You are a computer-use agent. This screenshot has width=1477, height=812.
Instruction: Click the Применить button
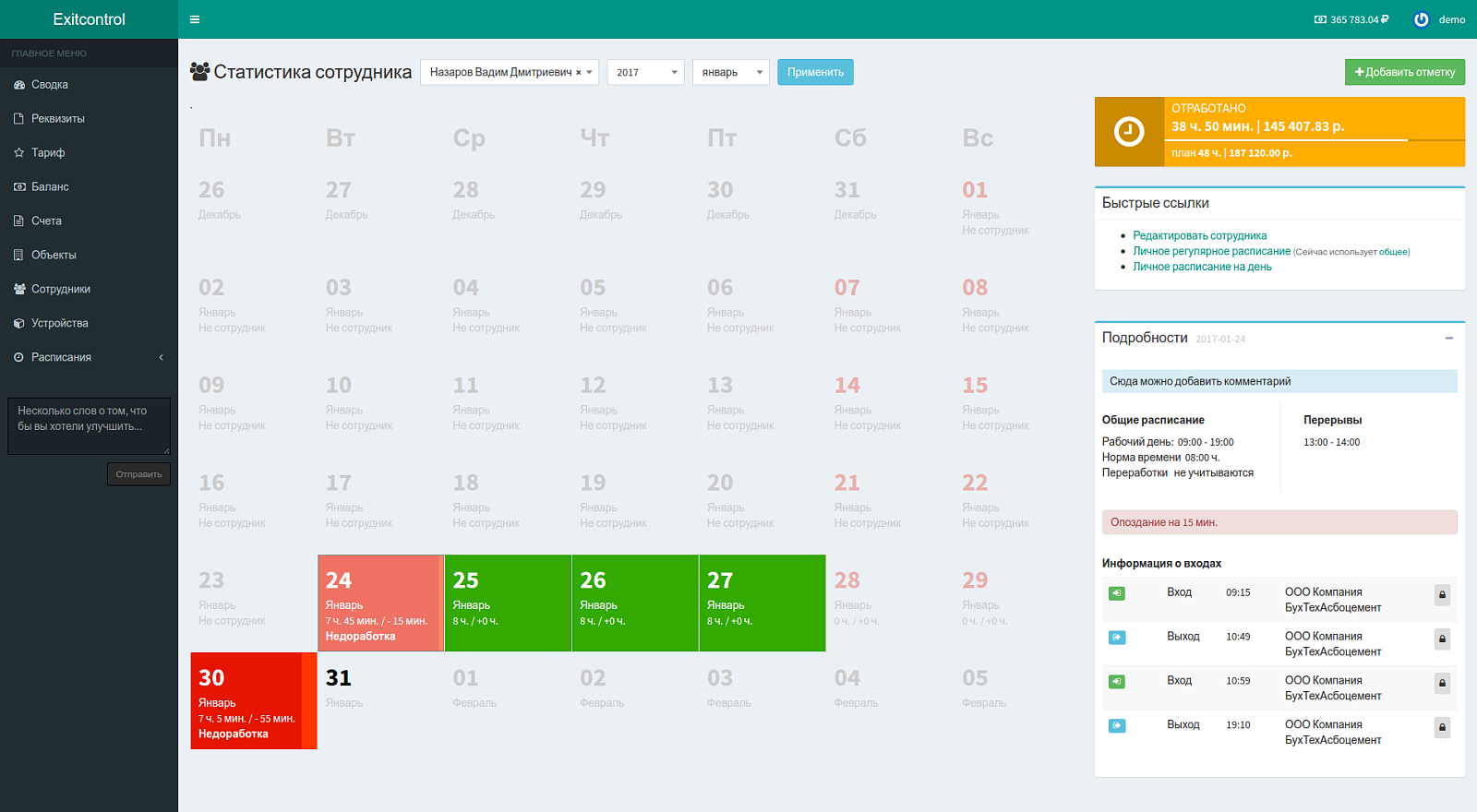815,72
